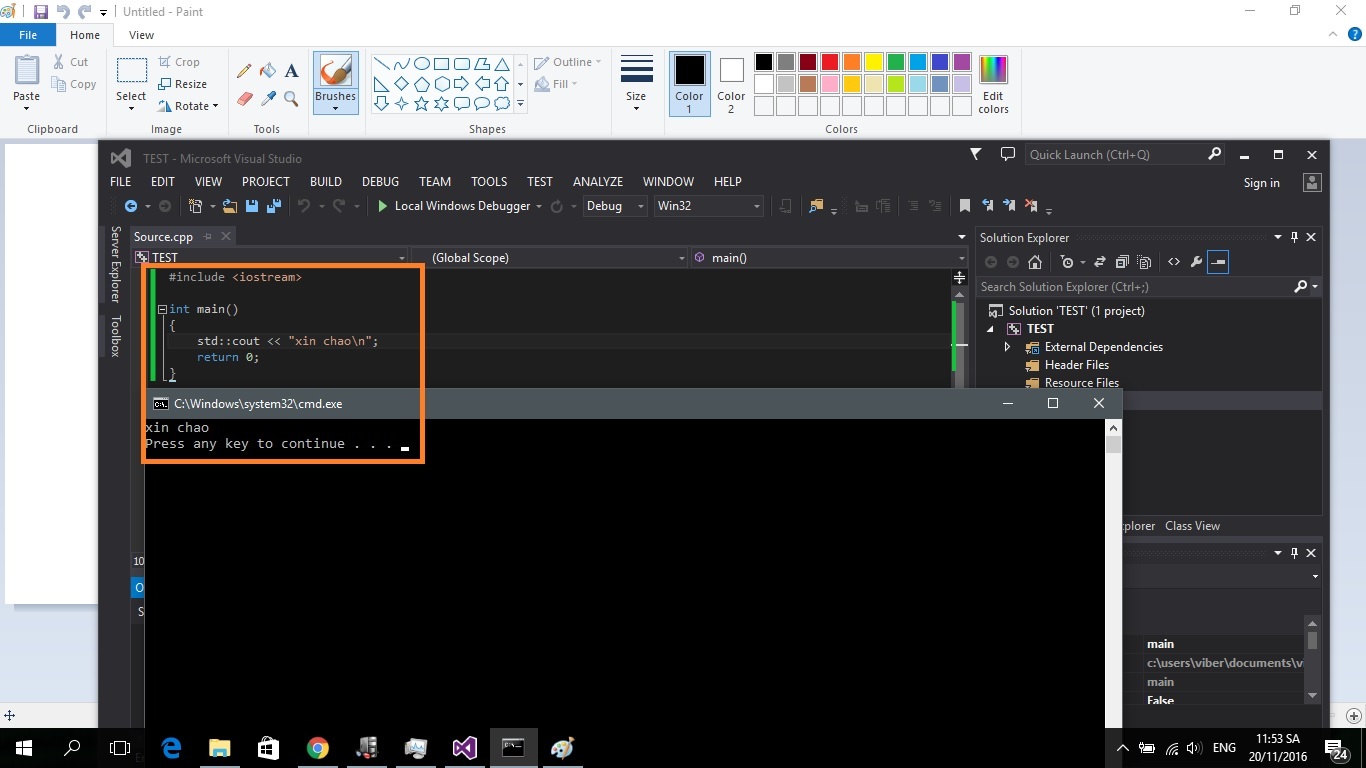The height and width of the screenshot is (768, 1366).
Task: Select the Text tool
Action: click(x=291, y=71)
